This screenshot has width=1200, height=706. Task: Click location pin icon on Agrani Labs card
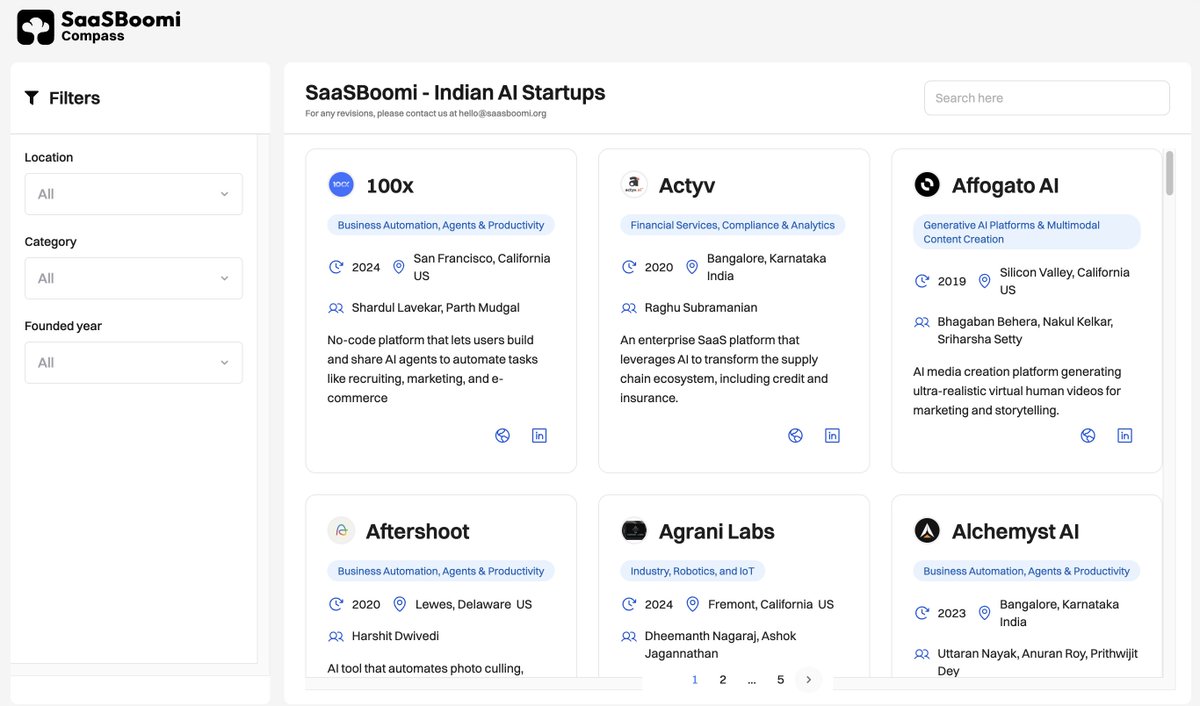coord(692,604)
